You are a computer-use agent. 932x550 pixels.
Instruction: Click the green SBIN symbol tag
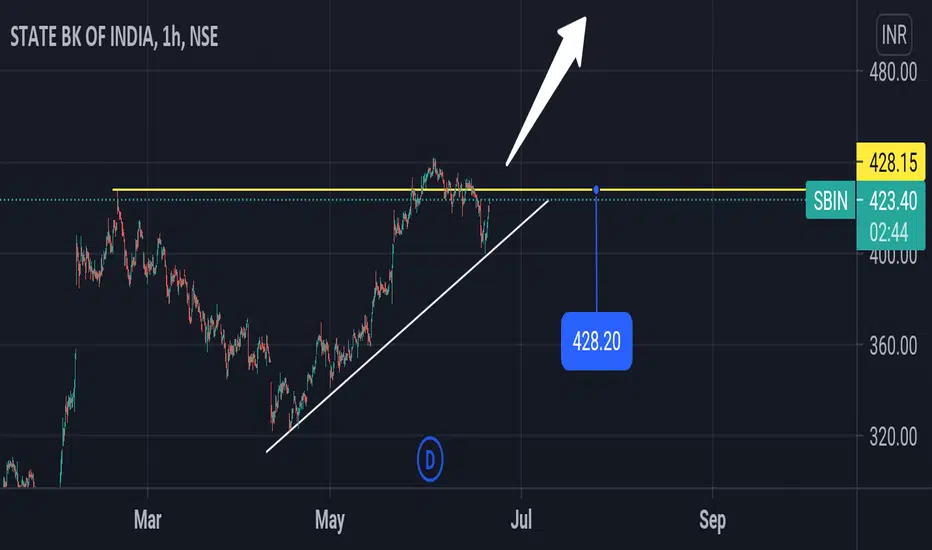830,201
